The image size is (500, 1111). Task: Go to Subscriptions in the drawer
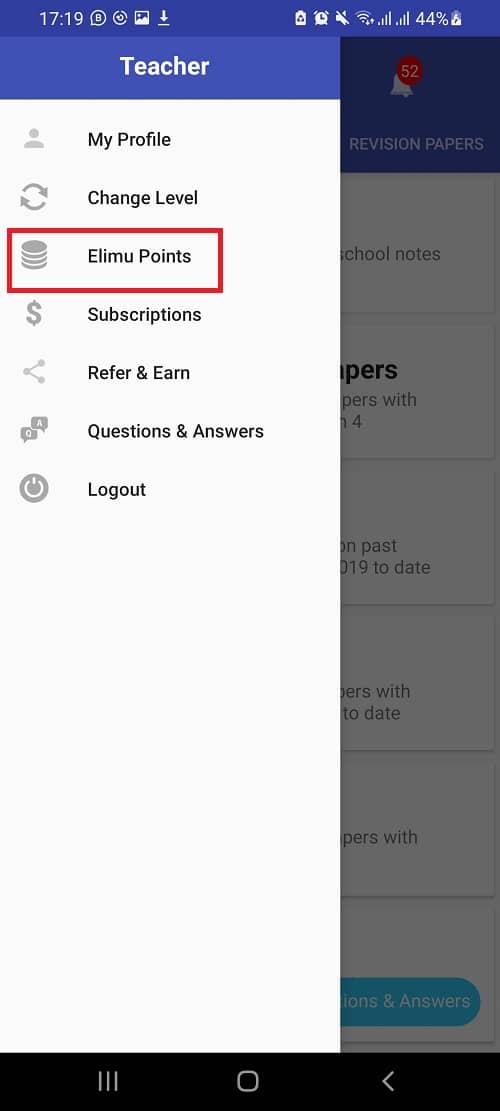point(170,314)
